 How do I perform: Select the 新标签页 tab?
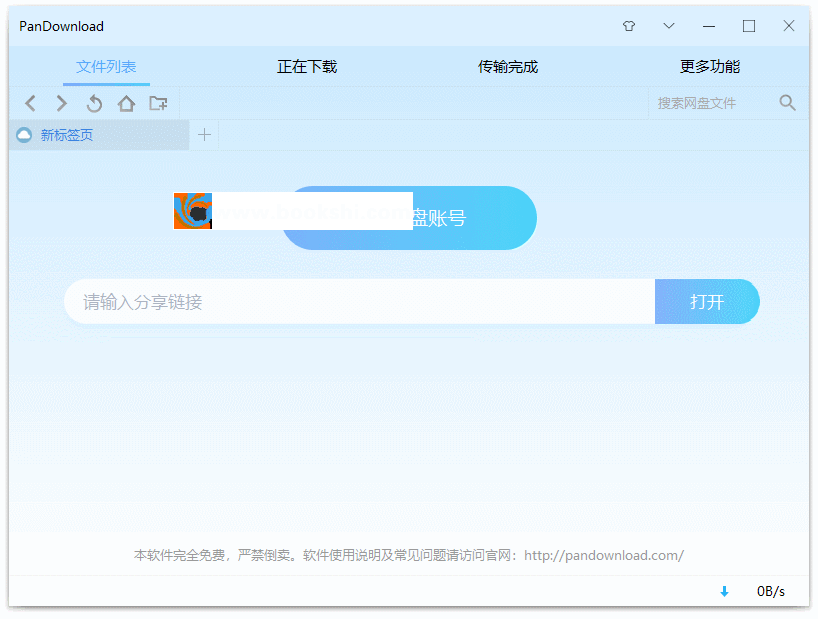click(99, 135)
